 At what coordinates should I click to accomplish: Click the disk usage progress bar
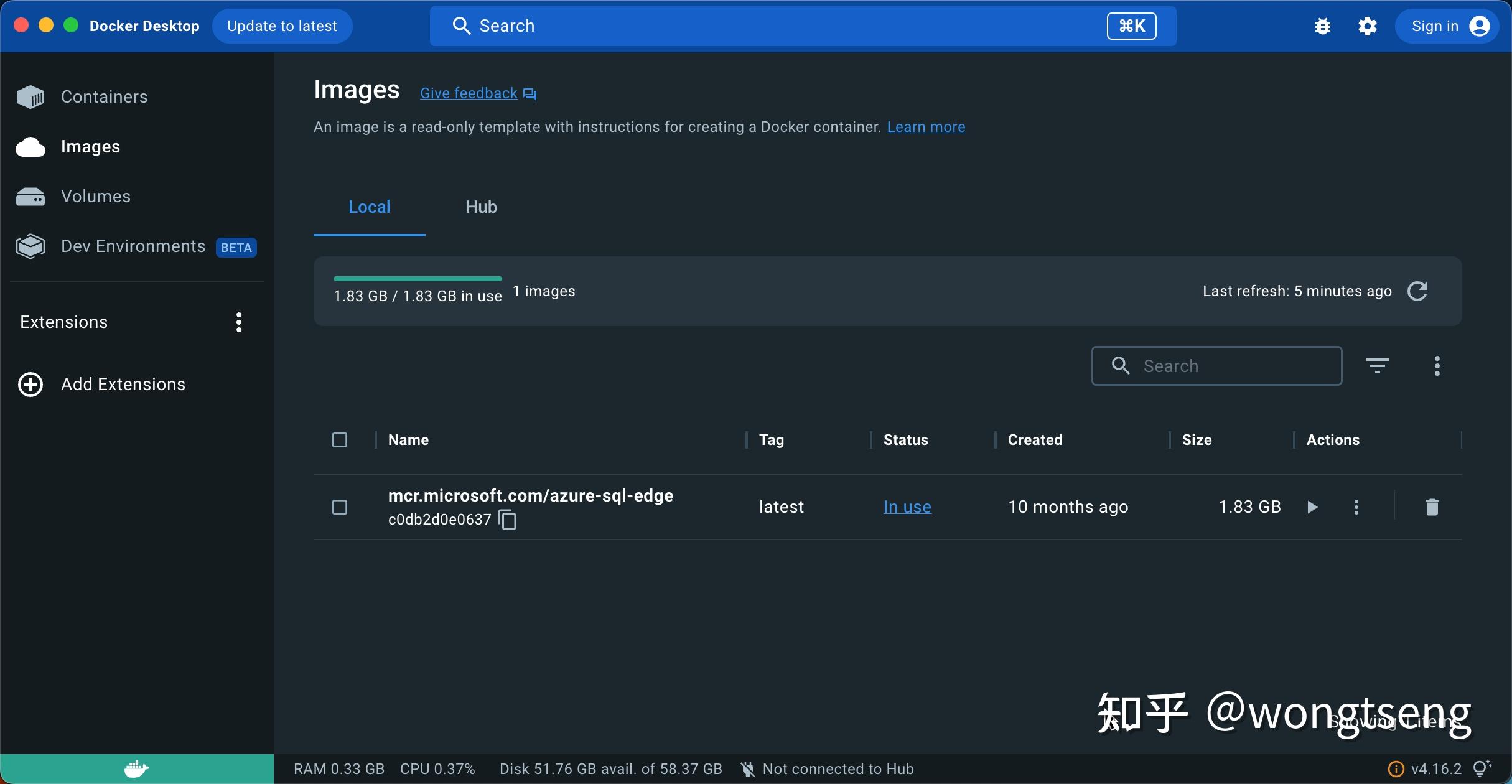click(x=418, y=279)
